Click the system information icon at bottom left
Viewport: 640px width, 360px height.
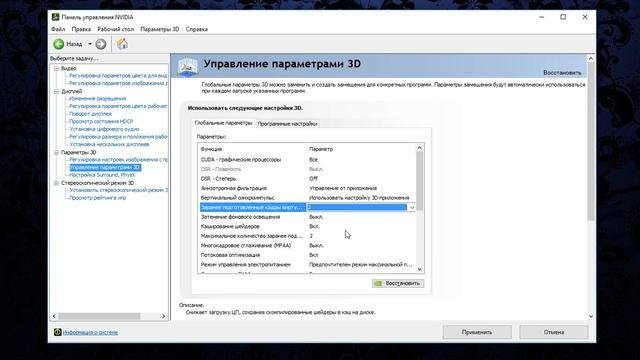click(58, 332)
